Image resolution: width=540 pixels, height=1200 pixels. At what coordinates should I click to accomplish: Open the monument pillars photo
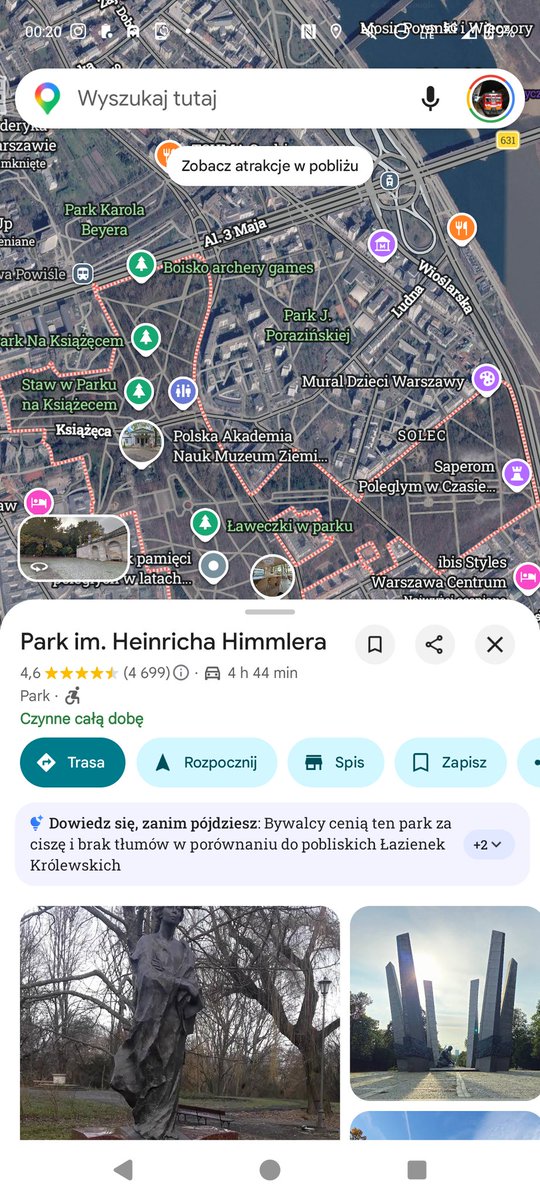pyautogui.click(x=445, y=1003)
